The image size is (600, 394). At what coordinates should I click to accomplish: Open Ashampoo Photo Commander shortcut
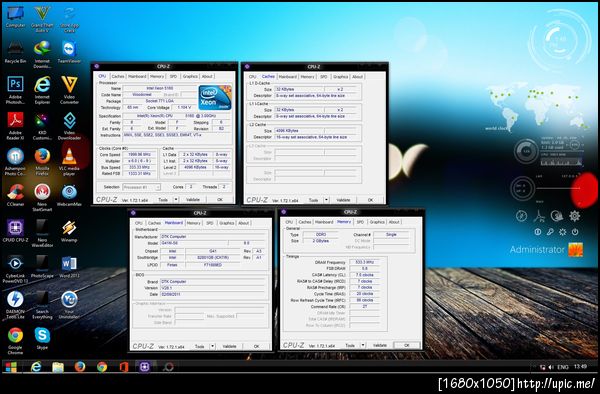coord(15,161)
